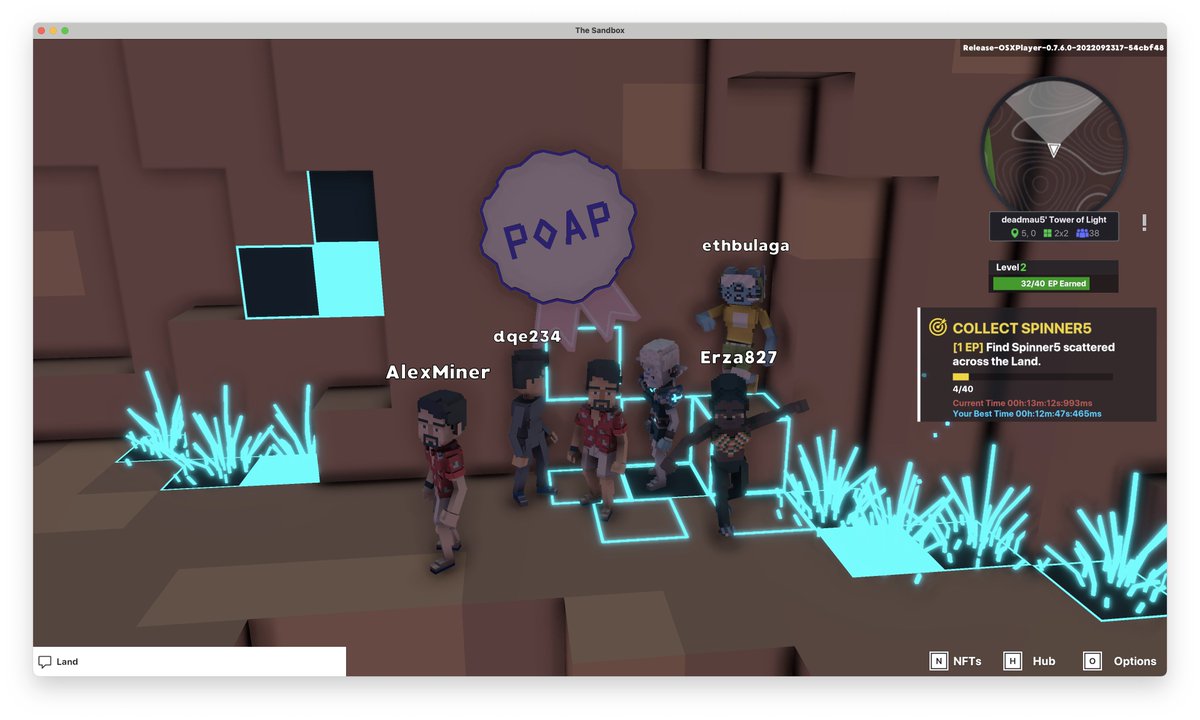Screen dimensions: 1200x720
Task: Click the AlexMiner player name tag
Action: (x=438, y=372)
